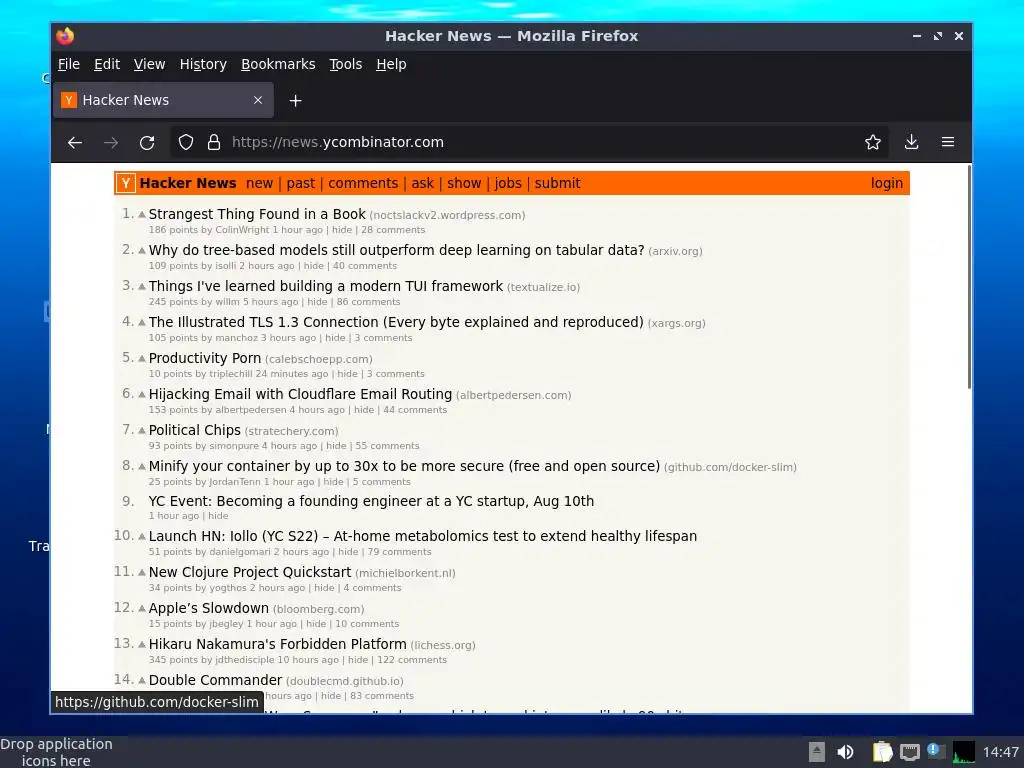1024x768 pixels.
Task: Upvote the Illustrated TLS 1.3 Connection story
Action: point(142,322)
